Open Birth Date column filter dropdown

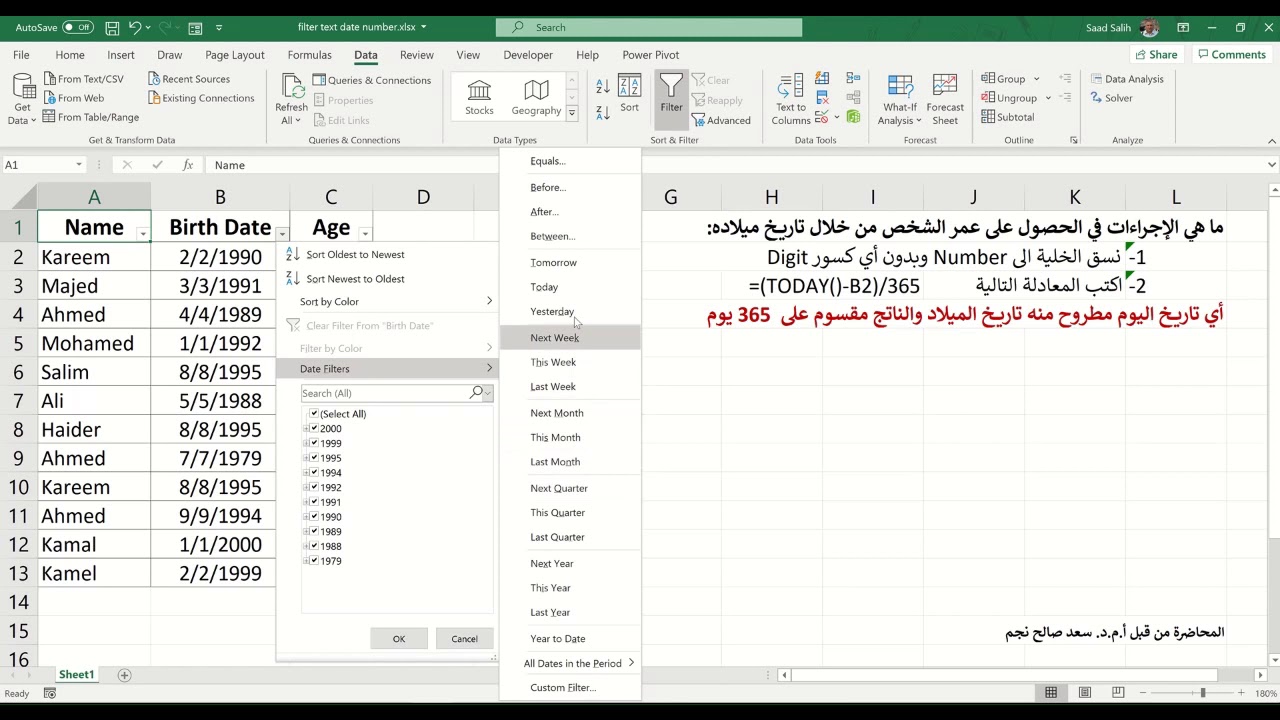point(282,233)
